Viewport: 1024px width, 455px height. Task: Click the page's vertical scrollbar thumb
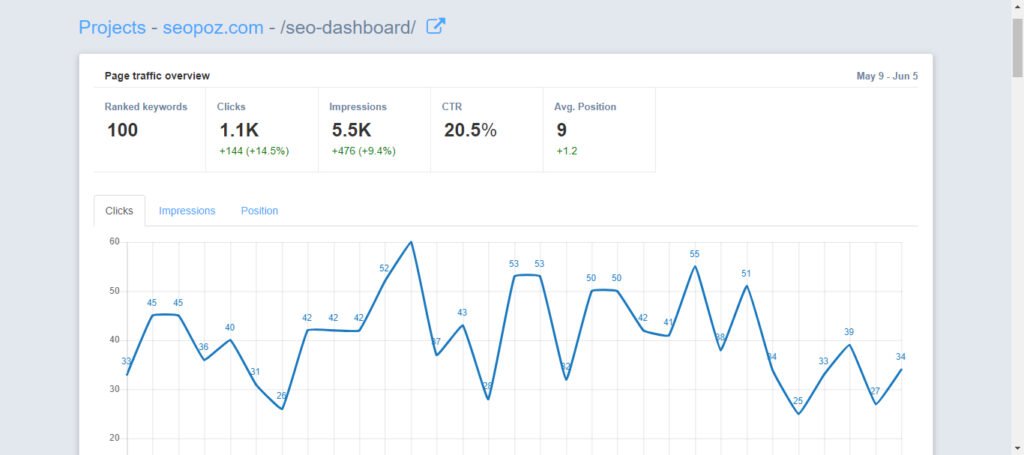click(x=1017, y=45)
